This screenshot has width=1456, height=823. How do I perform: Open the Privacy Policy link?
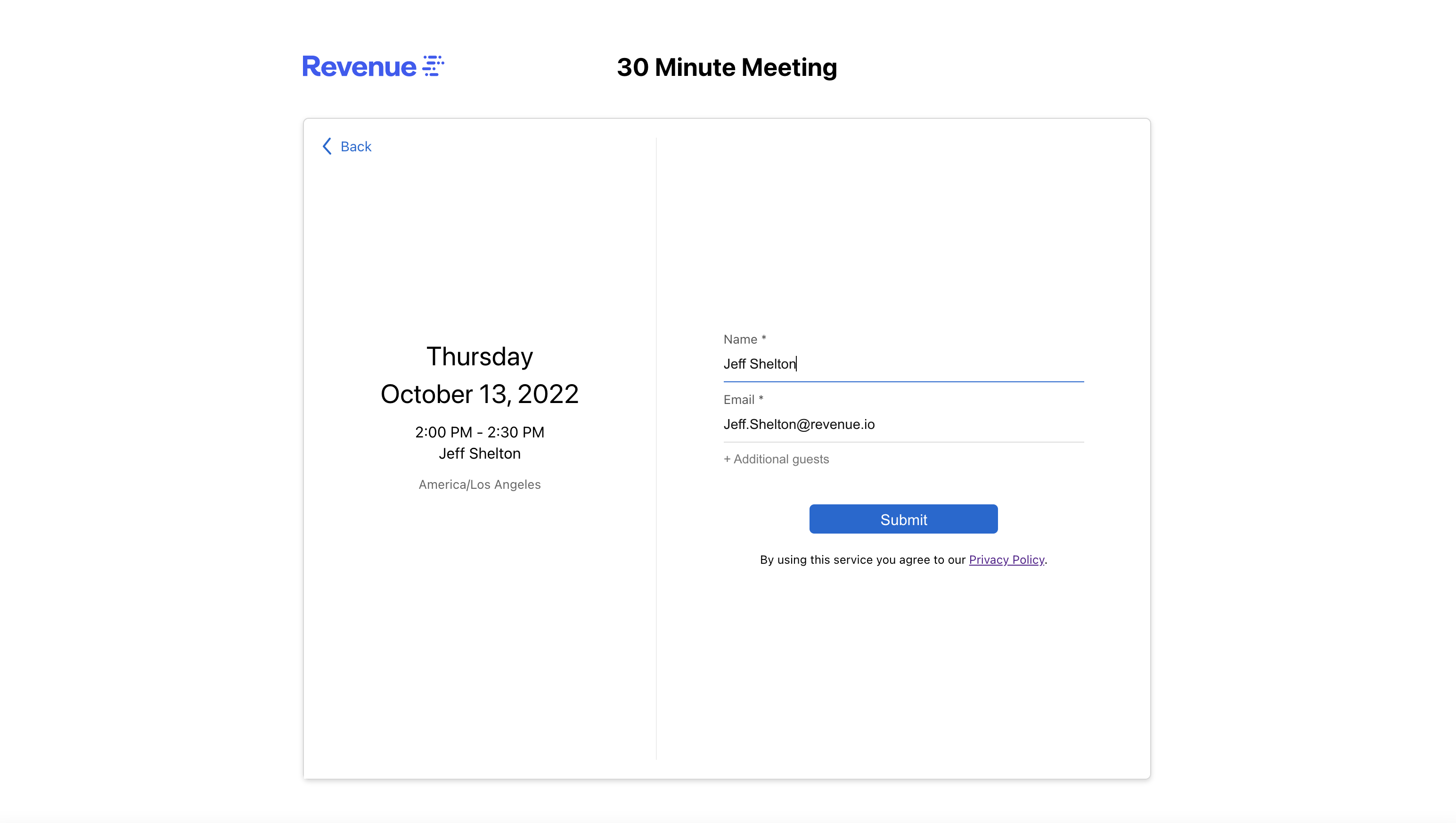[1006, 560]
